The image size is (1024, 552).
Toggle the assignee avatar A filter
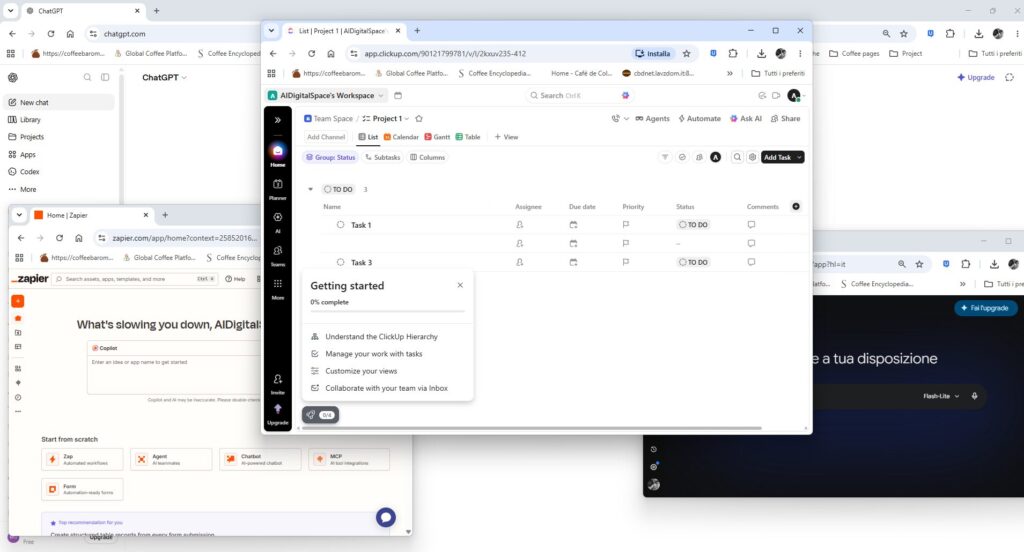click(716, 157)
